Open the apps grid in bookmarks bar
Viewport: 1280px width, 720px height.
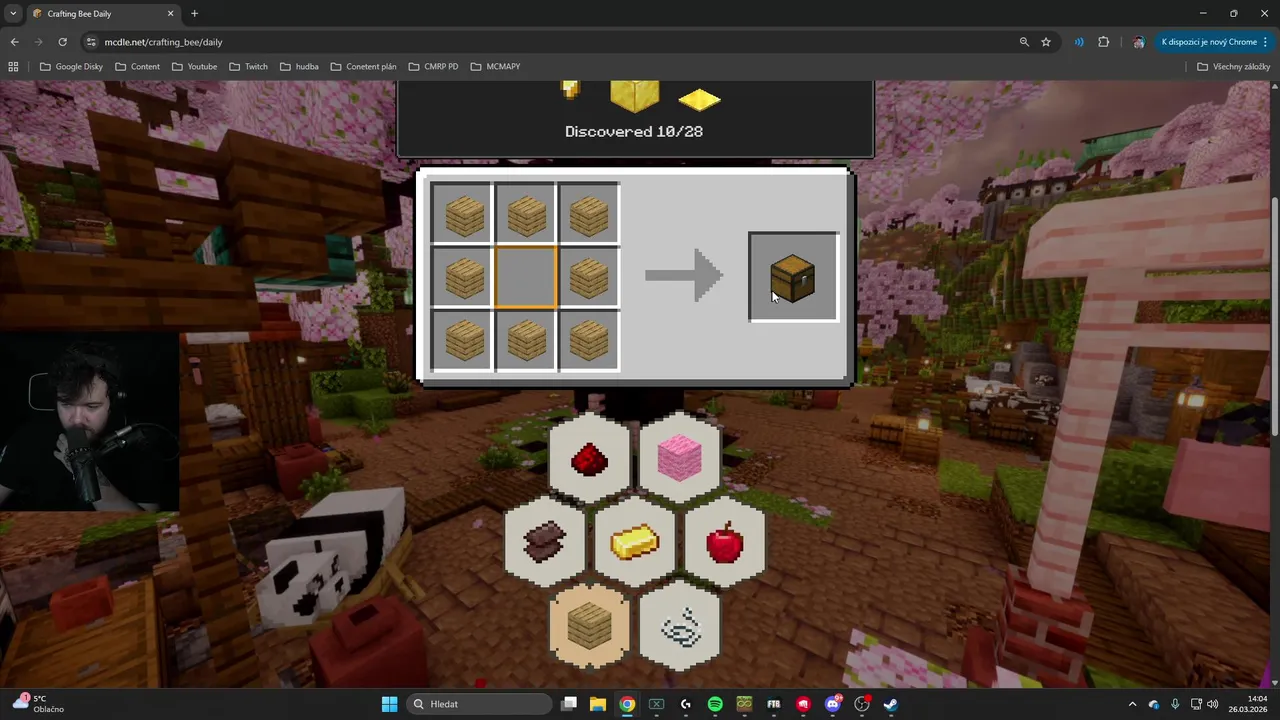point(13,66)
